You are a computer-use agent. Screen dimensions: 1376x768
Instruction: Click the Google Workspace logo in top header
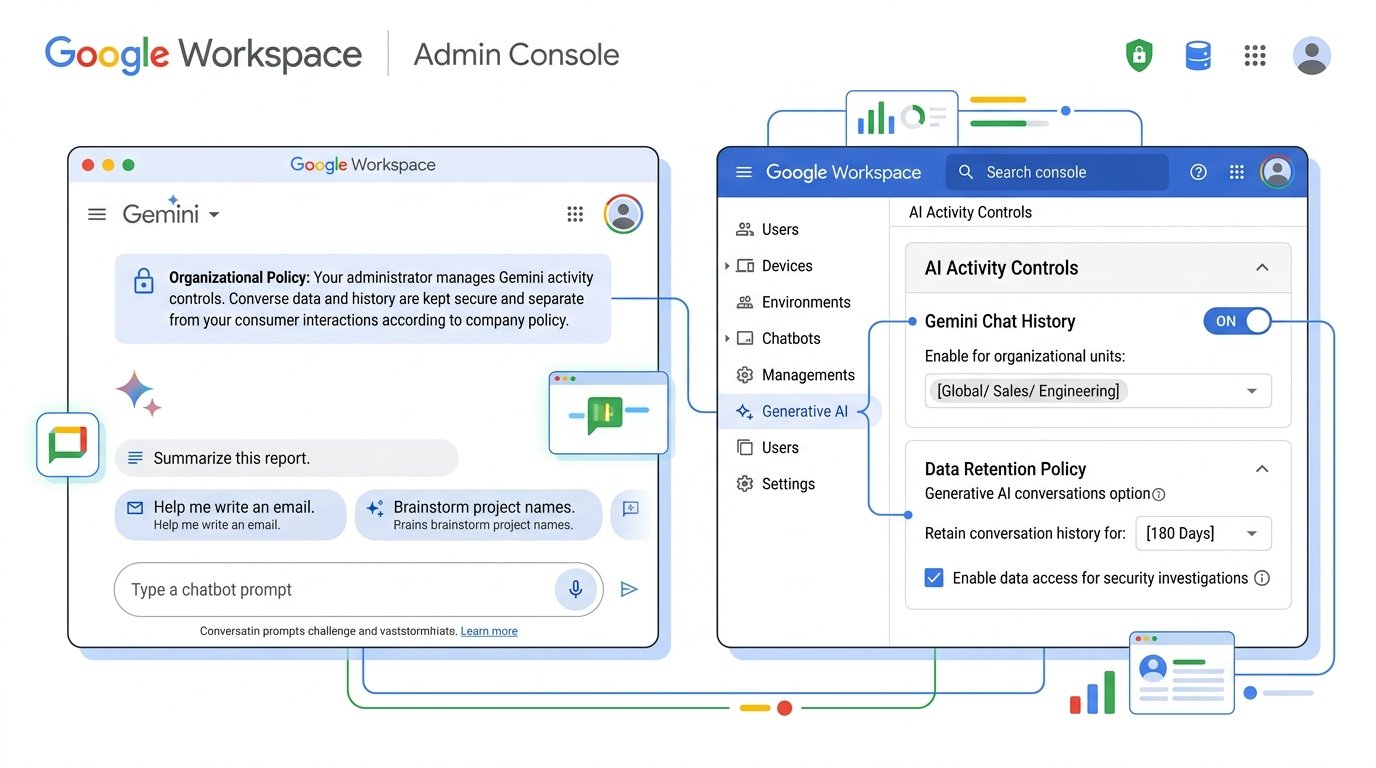203,55
